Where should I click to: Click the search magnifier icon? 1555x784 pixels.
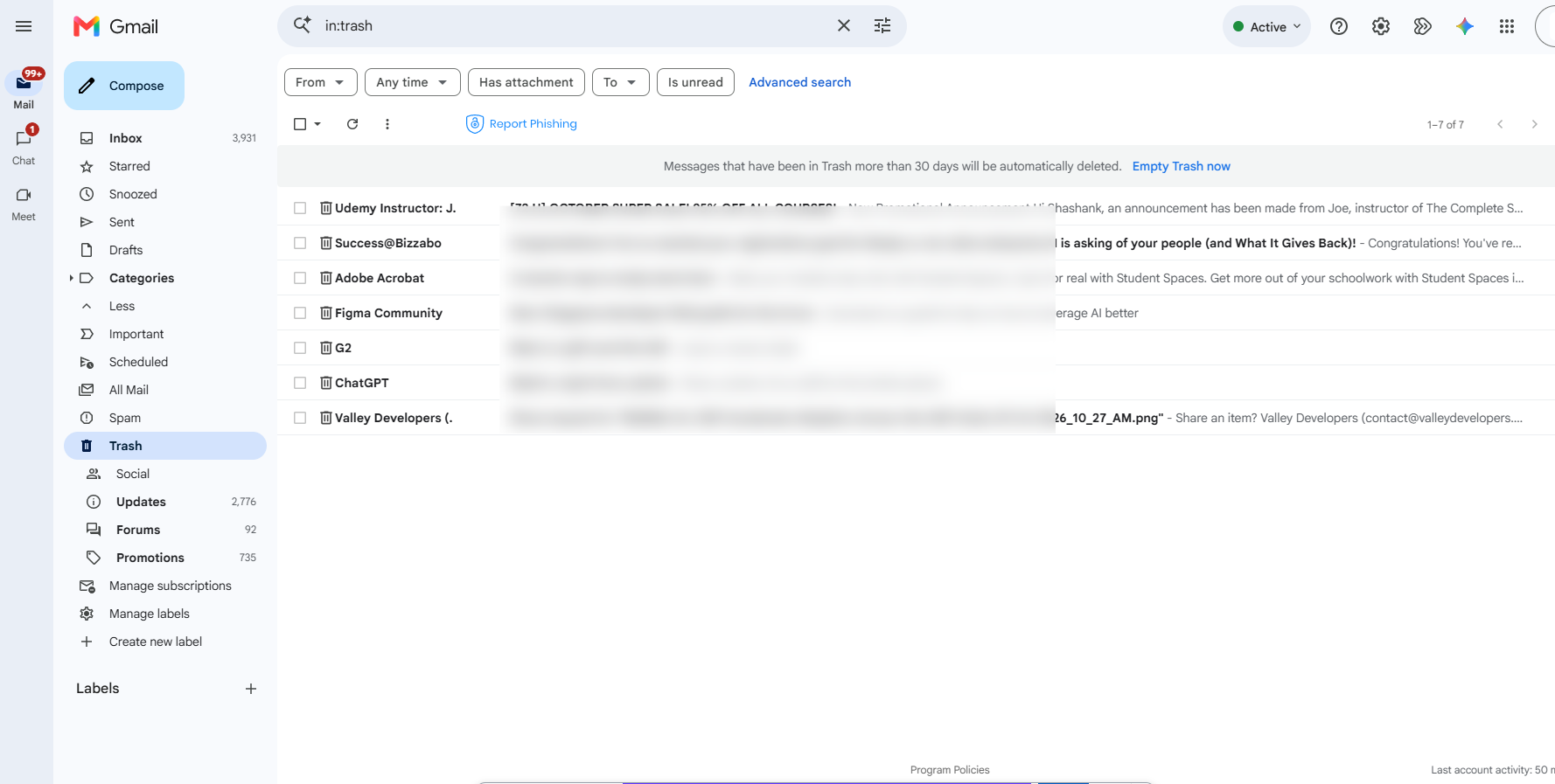pos(302,25)
